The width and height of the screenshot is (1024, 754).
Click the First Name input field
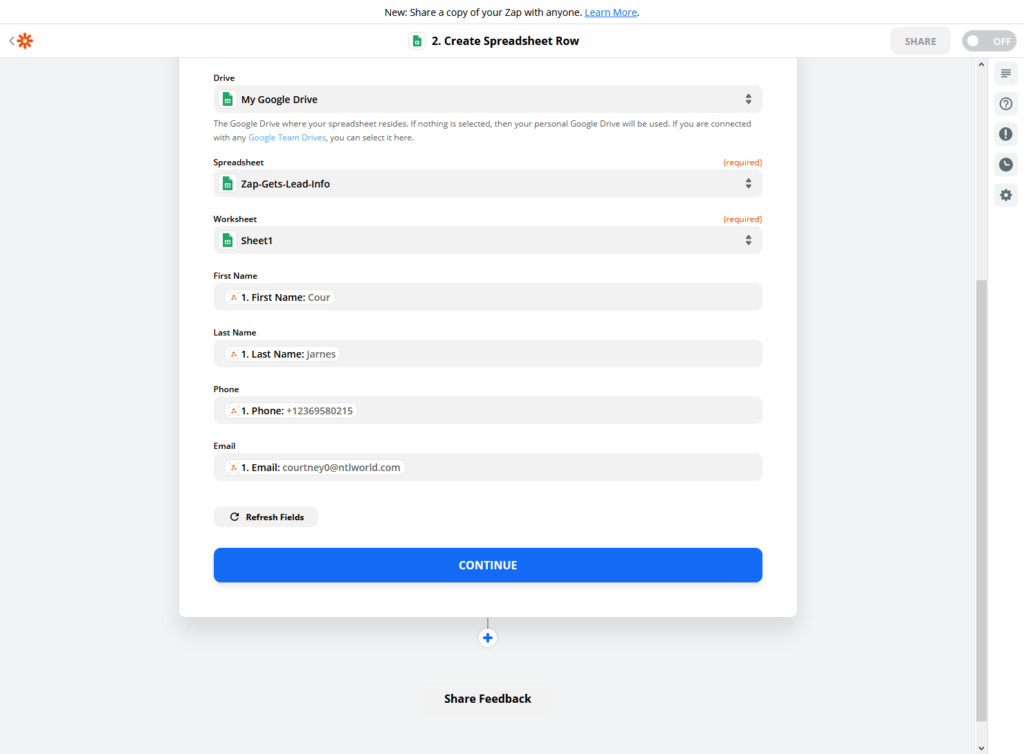pos(487,297)
